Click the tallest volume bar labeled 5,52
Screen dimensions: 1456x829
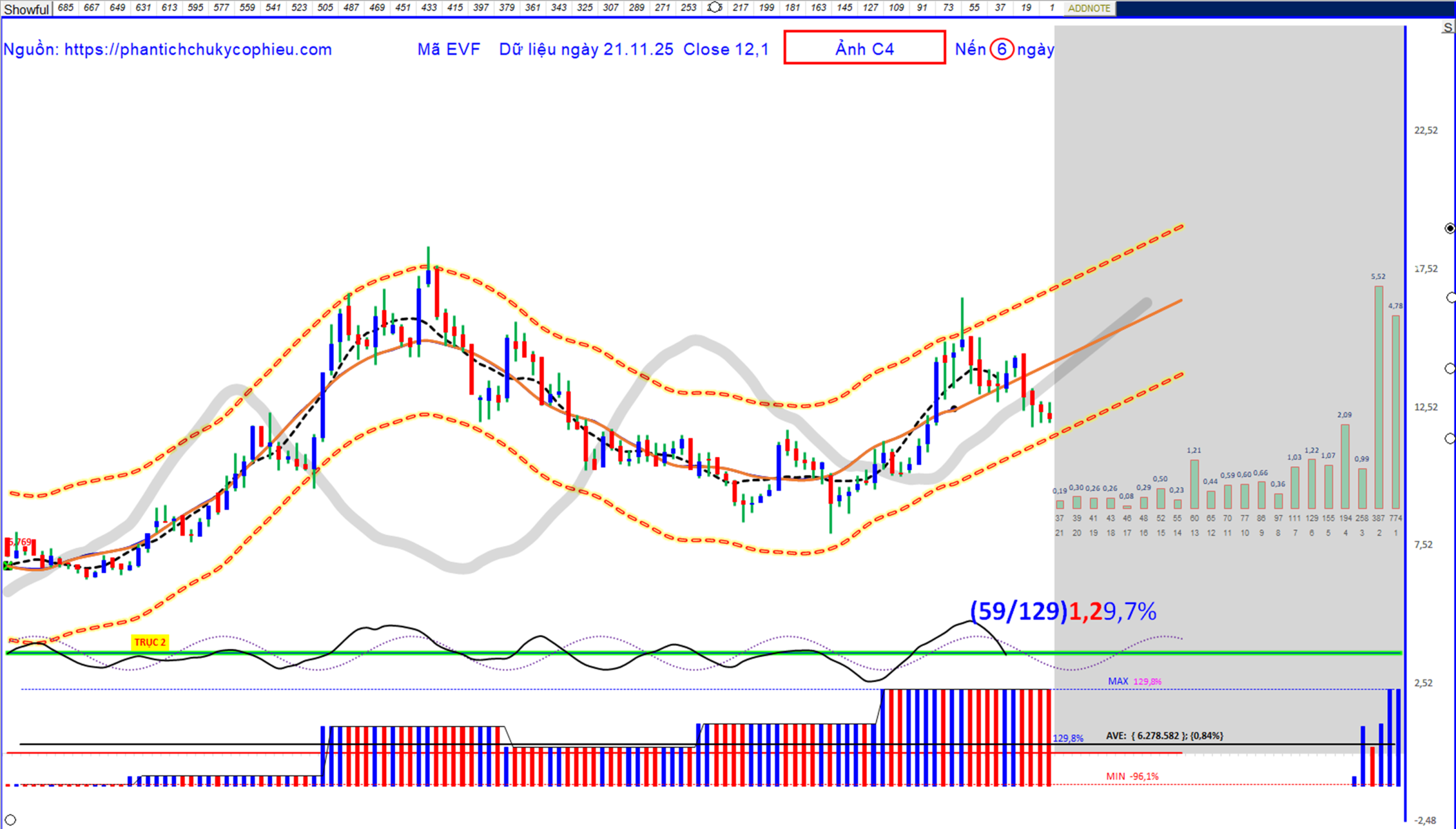click(1379, 397)
